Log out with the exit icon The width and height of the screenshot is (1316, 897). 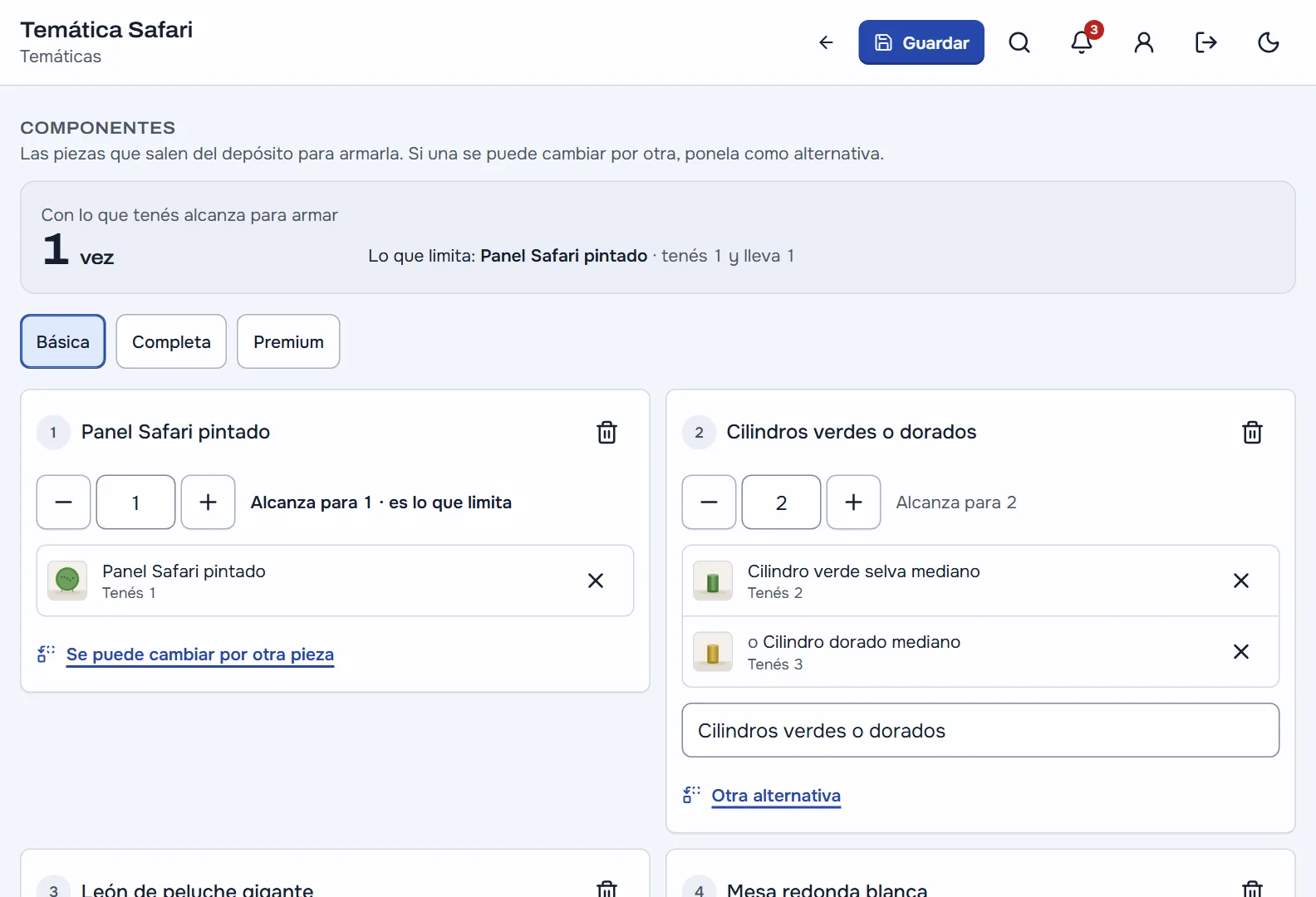1206,42
